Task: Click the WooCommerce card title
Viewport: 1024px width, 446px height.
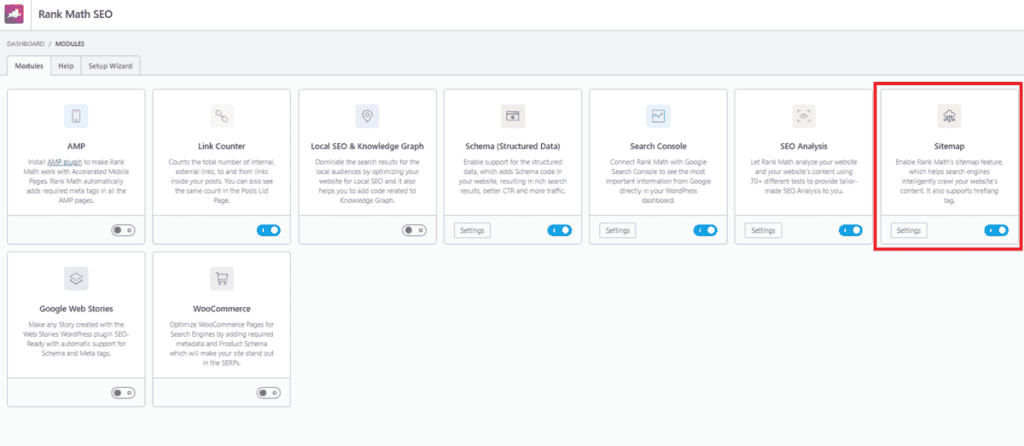Action: click(221, 309)
